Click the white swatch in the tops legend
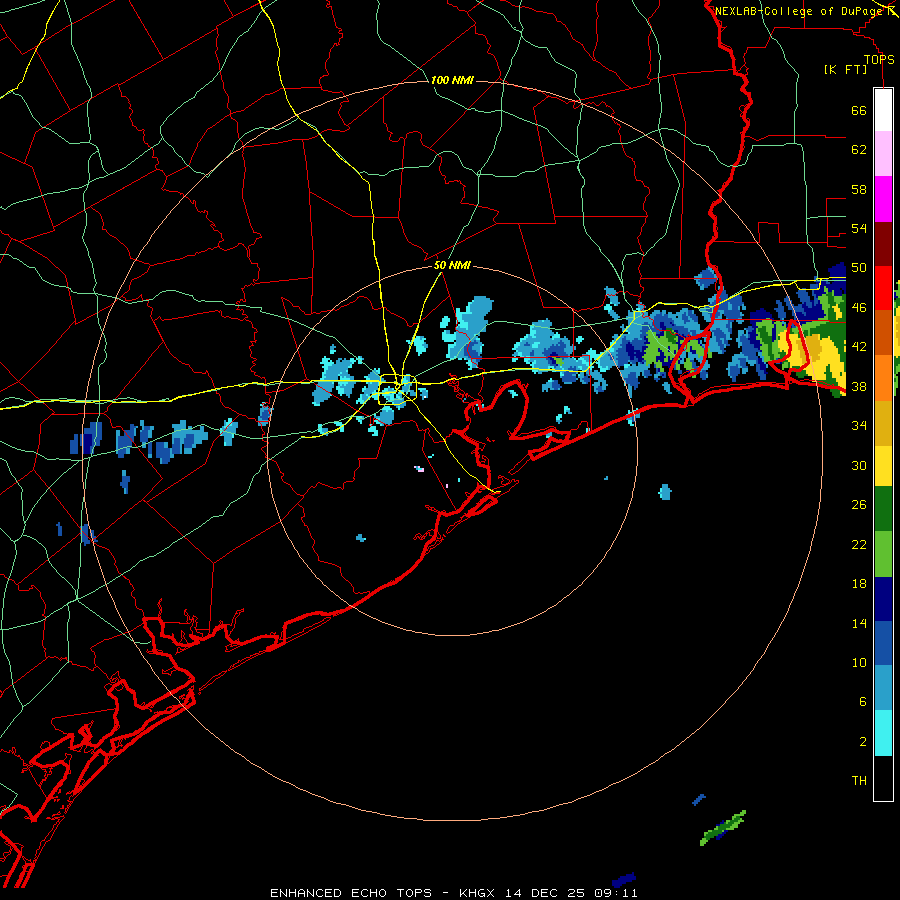Image resolution: width=900 pixels, height=900 pixels. coord(883,110)
